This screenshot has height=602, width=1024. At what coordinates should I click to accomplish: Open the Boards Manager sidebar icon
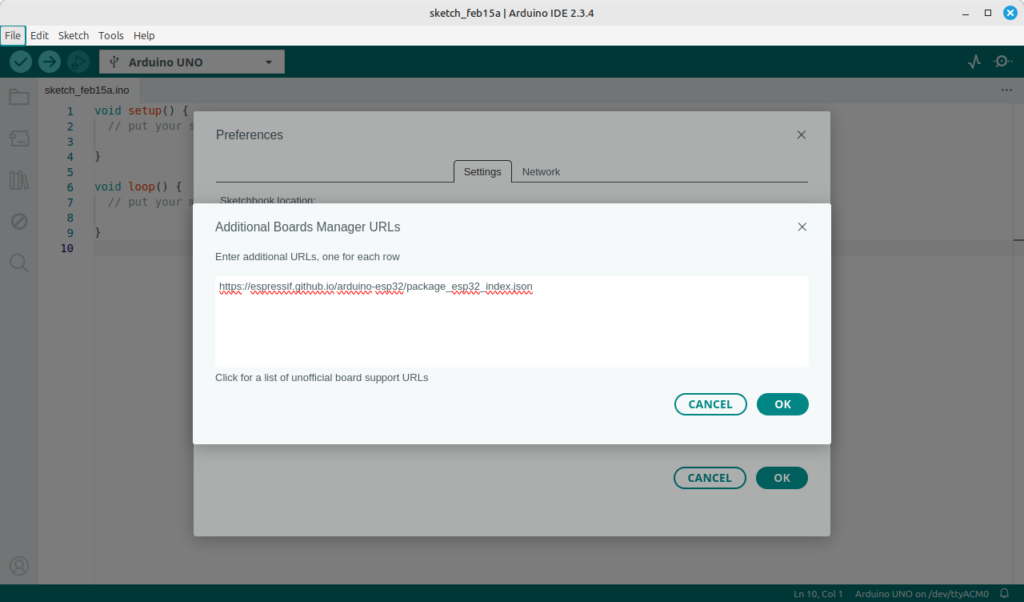click(x=19, y=138)
